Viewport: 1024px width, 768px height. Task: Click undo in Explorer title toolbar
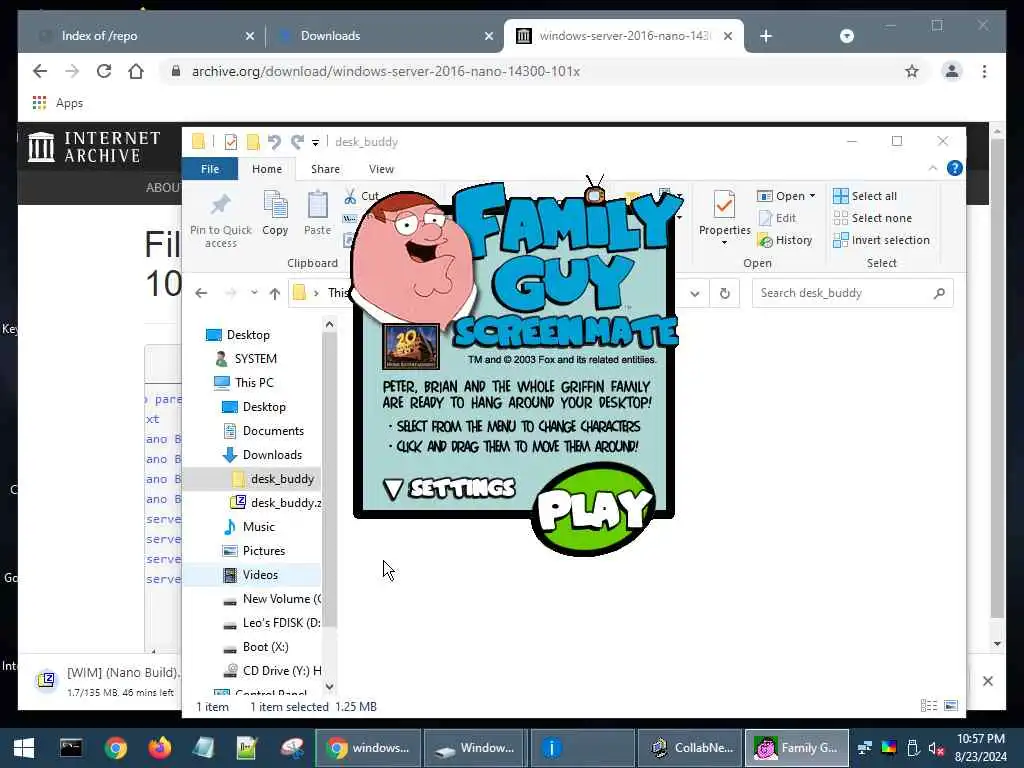point(274,142)
